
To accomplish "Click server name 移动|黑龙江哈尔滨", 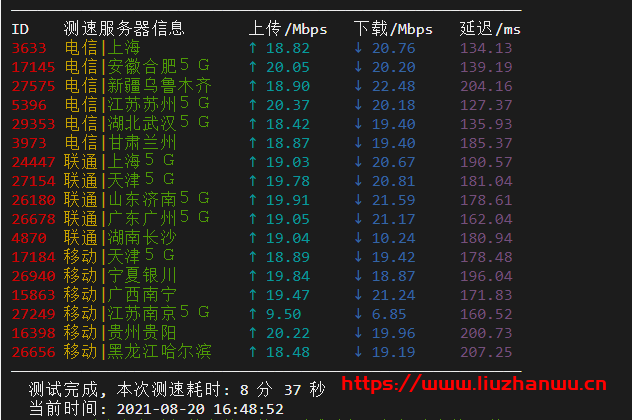I will tap(137, 351).
